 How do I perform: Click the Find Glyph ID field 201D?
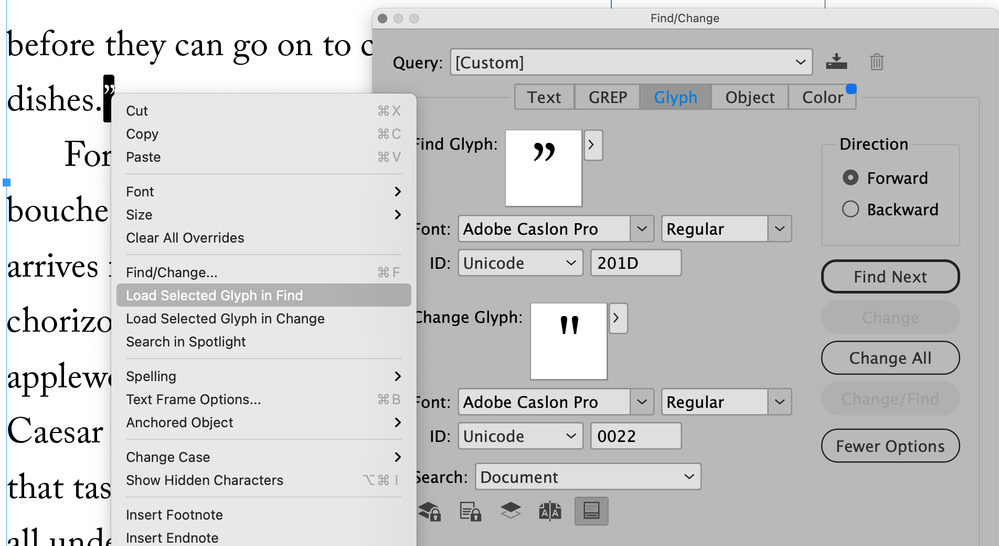coord(636,263)
